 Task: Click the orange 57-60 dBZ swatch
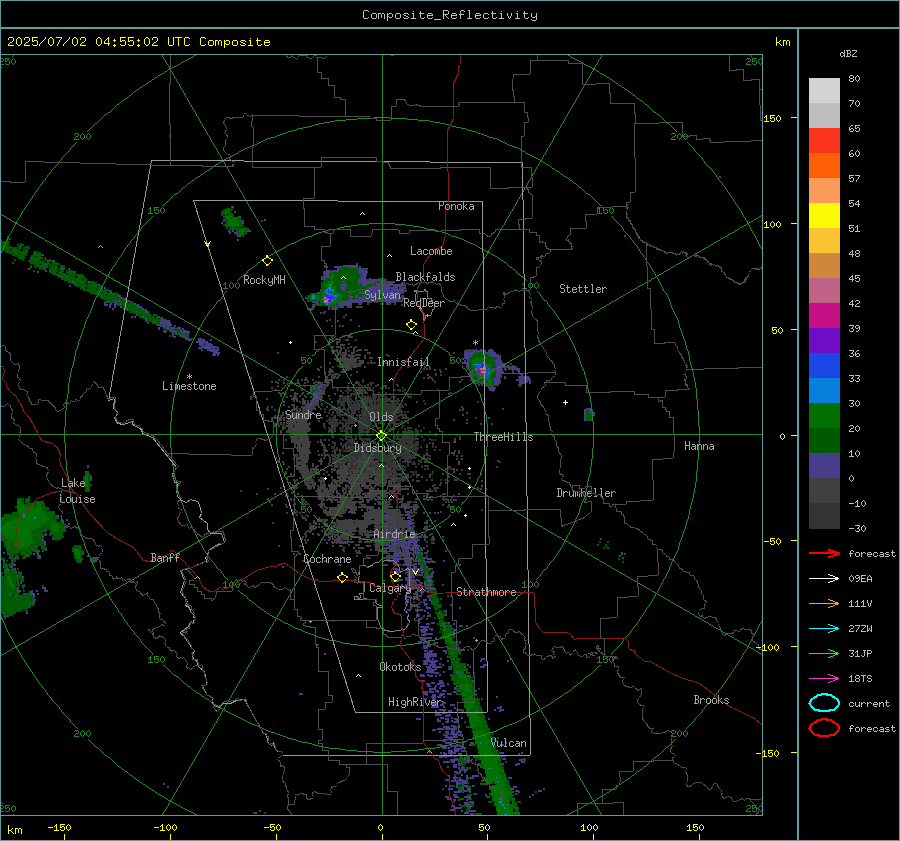pyautogui.click(x=824, y=166)
